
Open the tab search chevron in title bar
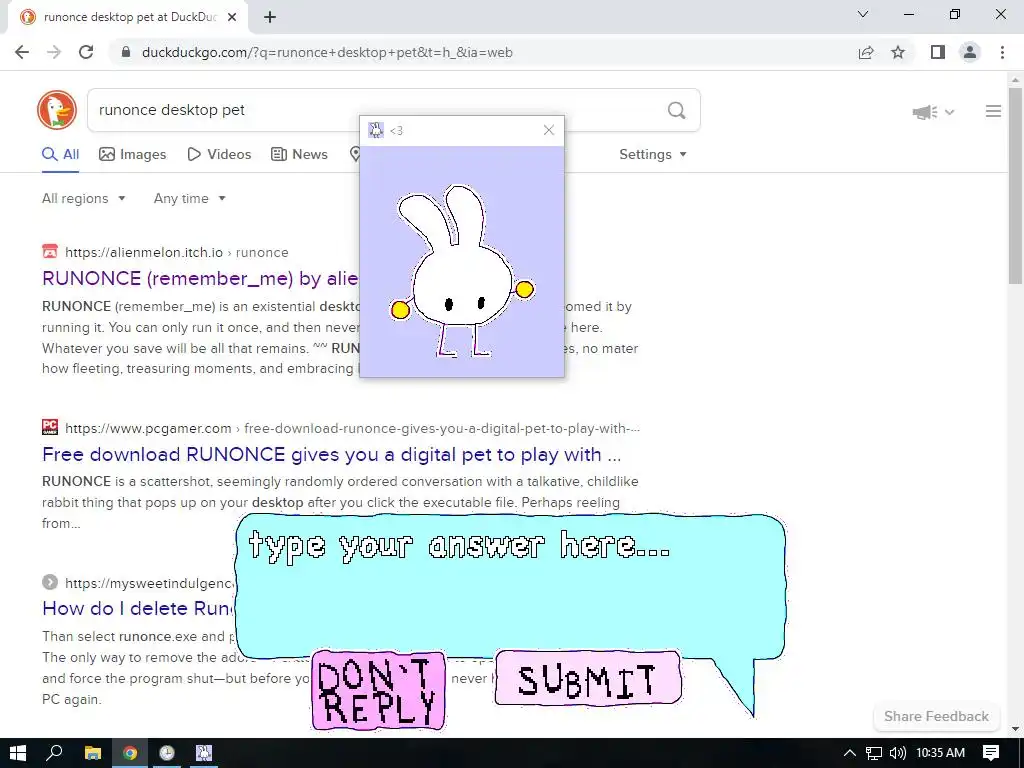point(863,14)
